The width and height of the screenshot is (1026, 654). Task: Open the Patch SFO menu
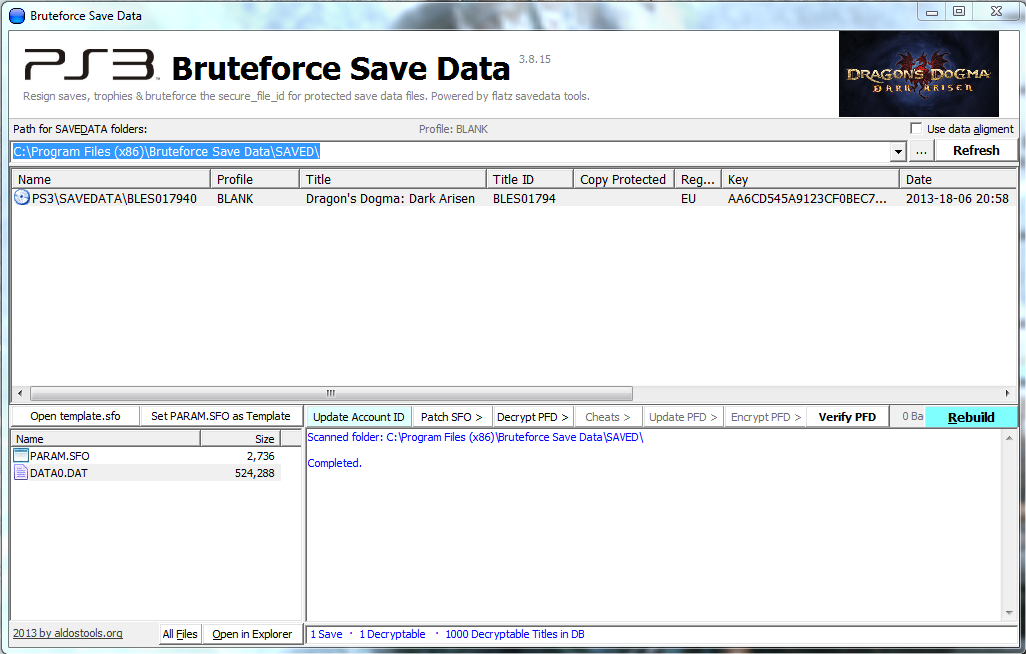tap(451, 417)
